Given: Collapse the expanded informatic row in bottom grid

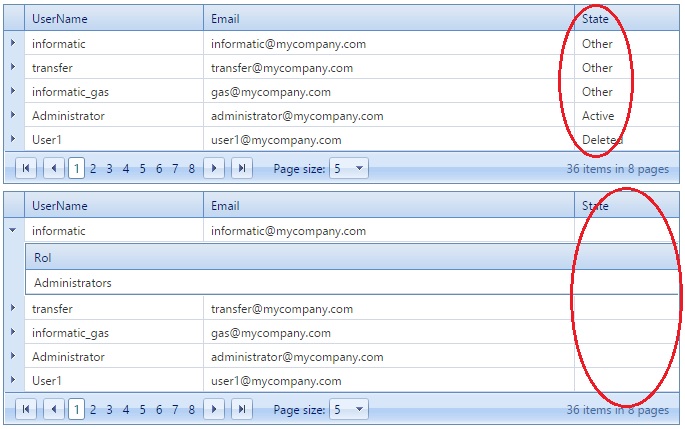Looking at the screenshot, I should (x=13, y=230).
